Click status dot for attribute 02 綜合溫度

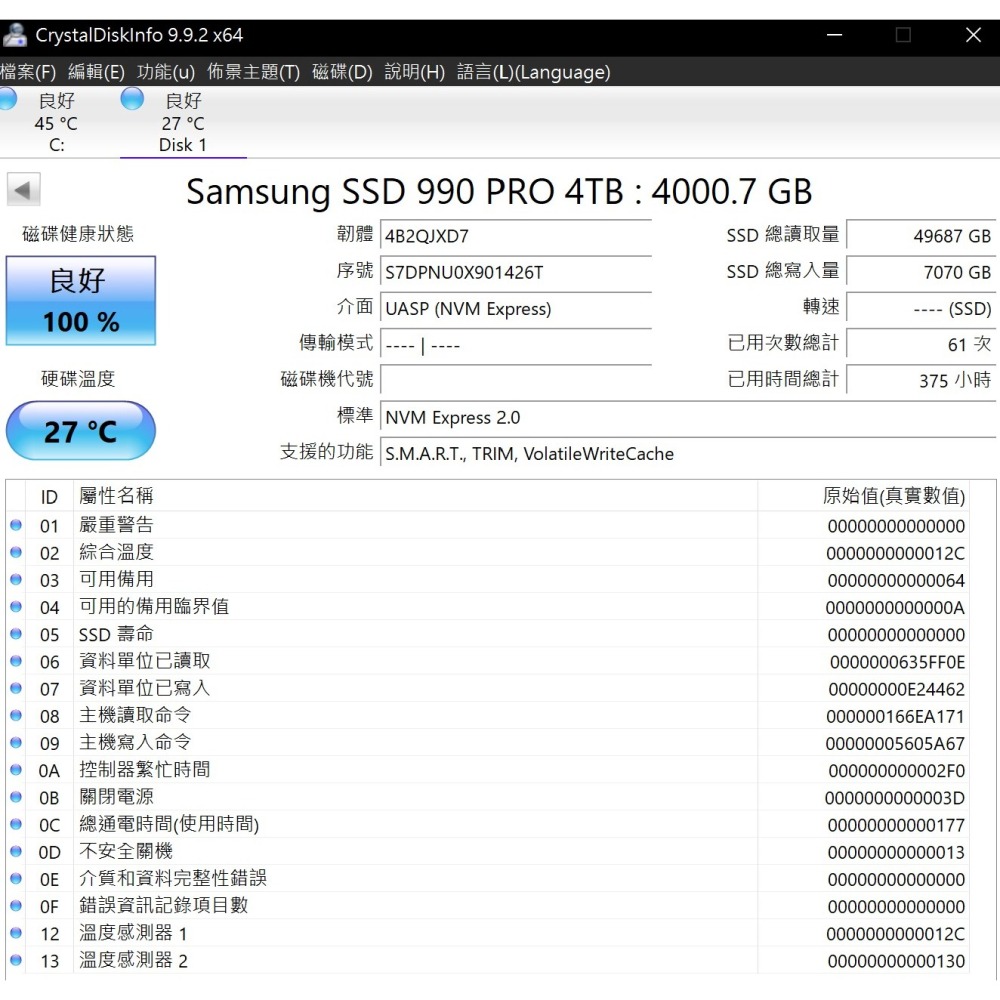(x=16, y=552)
